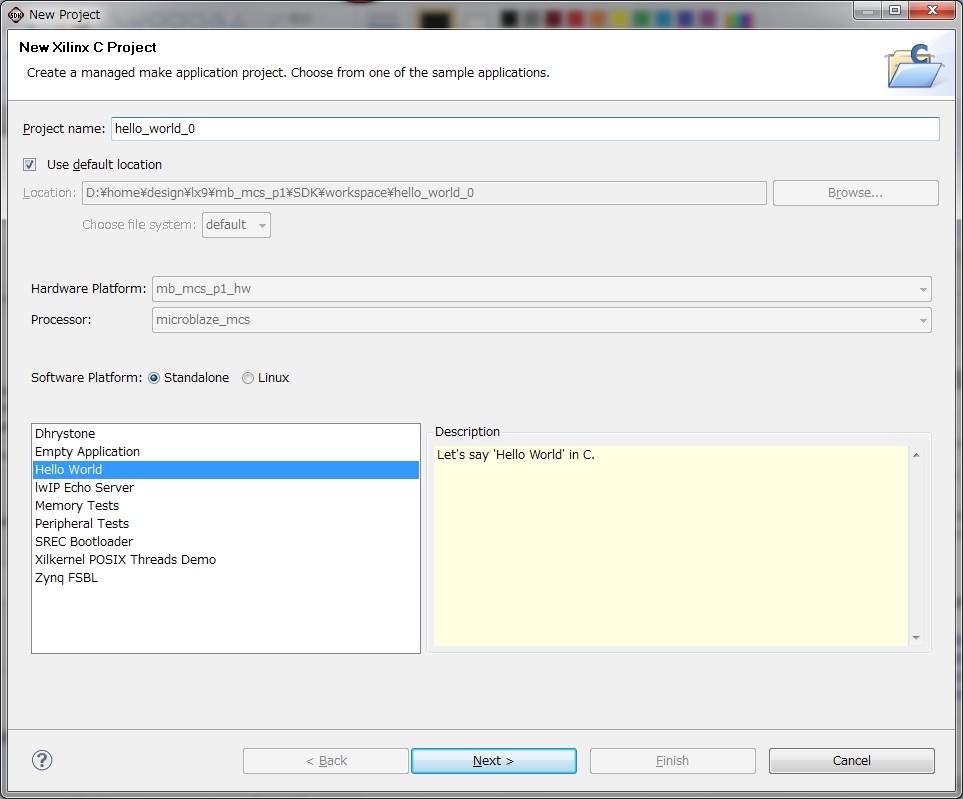Screen dimensions: 963x799
Task: Focus the Project name field
Action: tap(525, 129)
